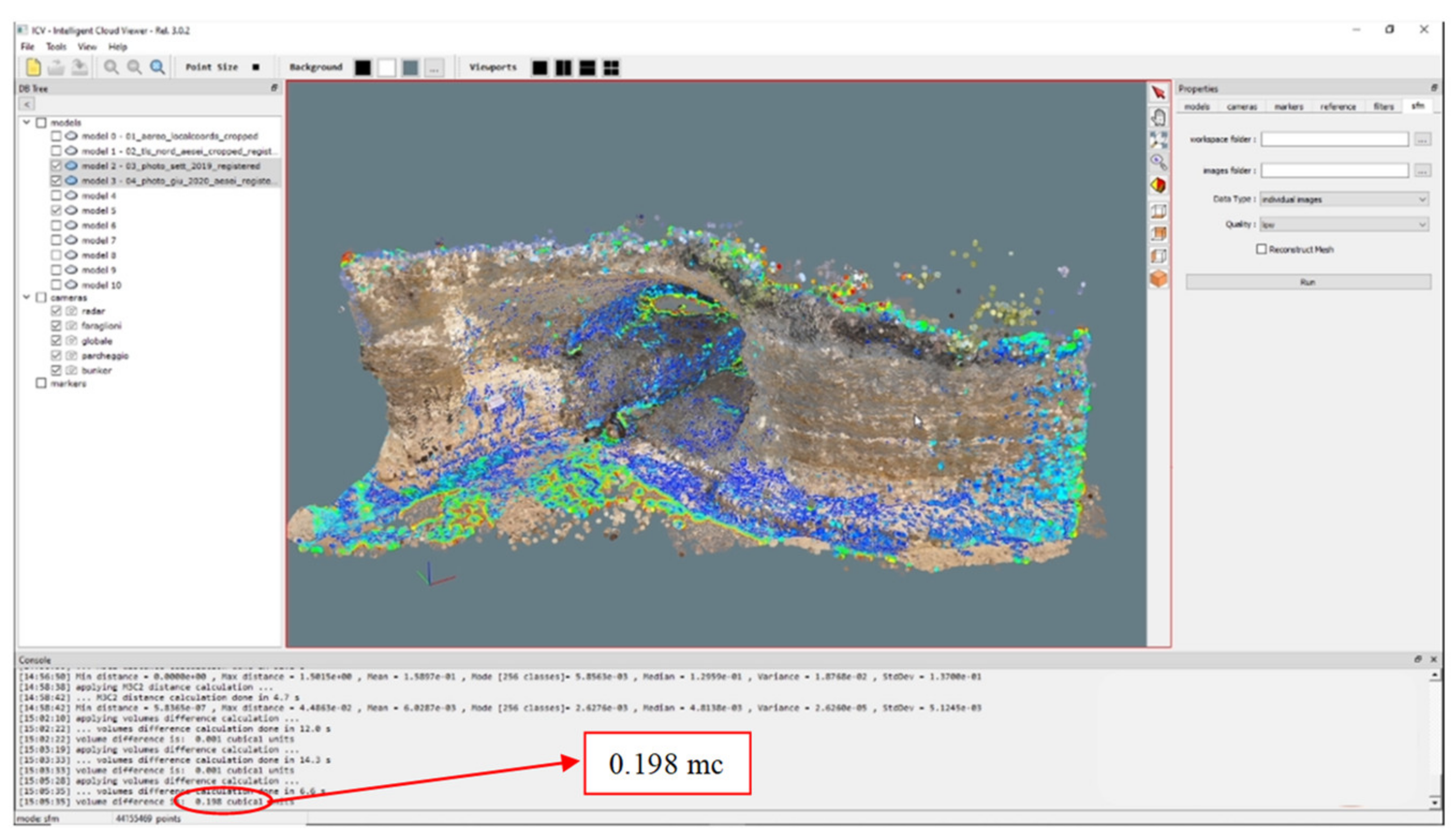Open the Tools menu
The image size is (1456, 840).
click(56, 47)
